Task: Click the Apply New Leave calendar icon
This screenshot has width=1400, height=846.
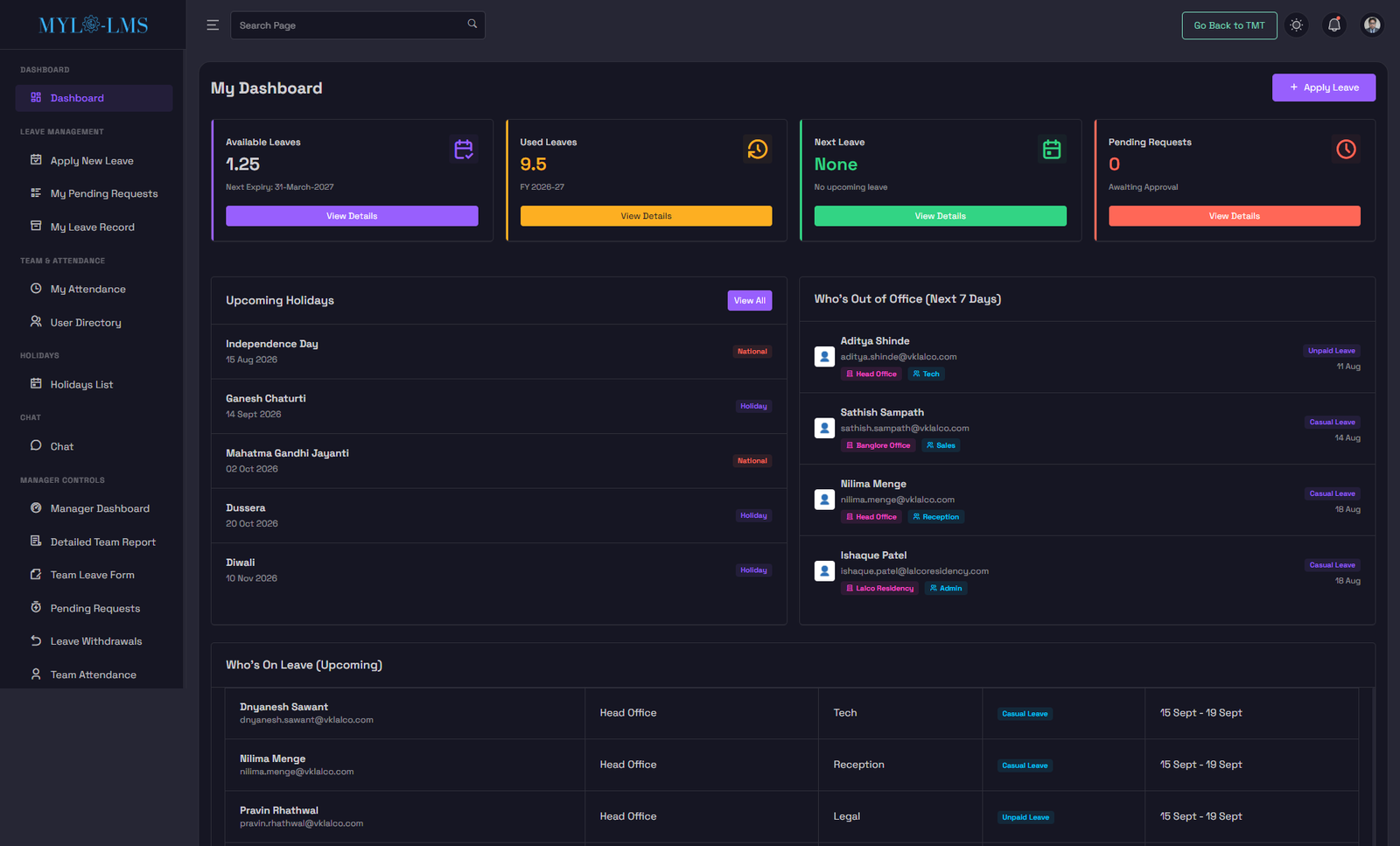Action: (x=36, y=160)
